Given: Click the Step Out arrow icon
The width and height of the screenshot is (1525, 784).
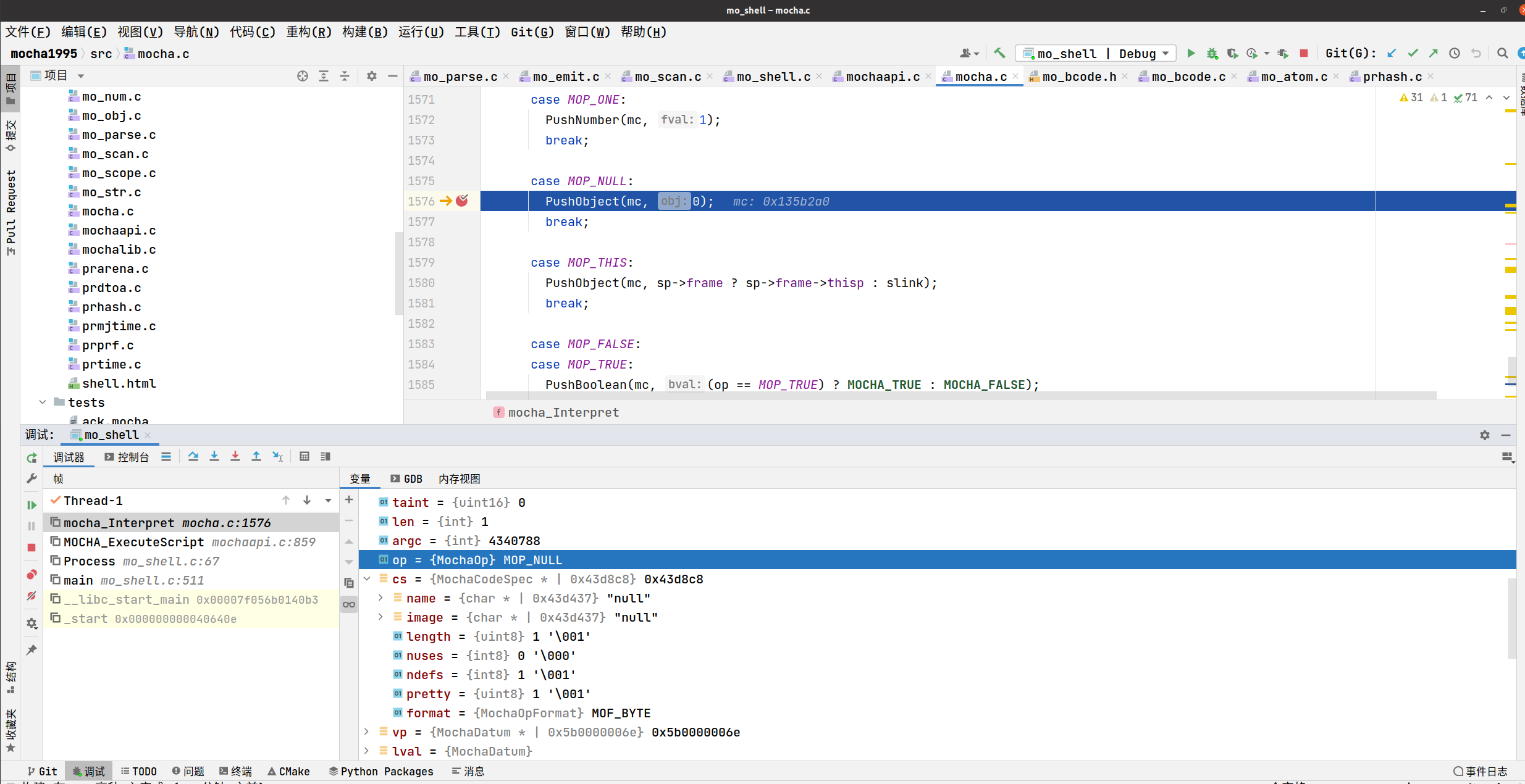Looking at the screenshot, I should pyautogui.click(x=256, y=457).
